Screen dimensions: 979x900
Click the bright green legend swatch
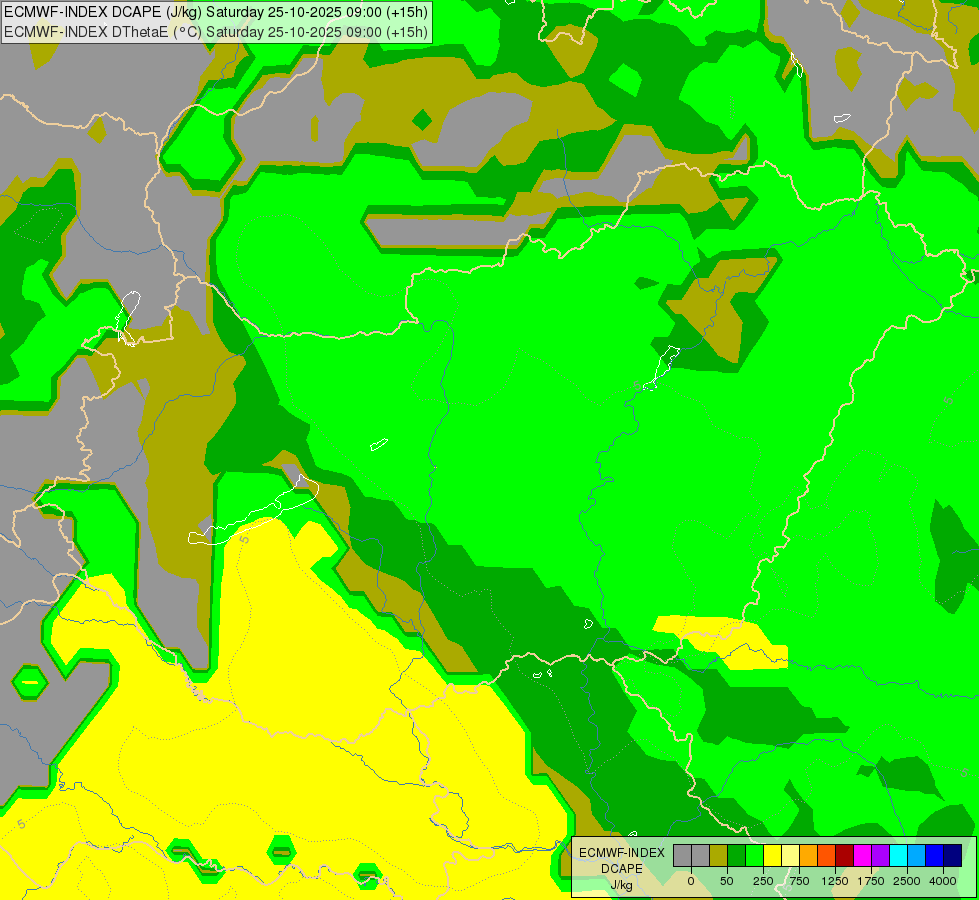(754, 855)
